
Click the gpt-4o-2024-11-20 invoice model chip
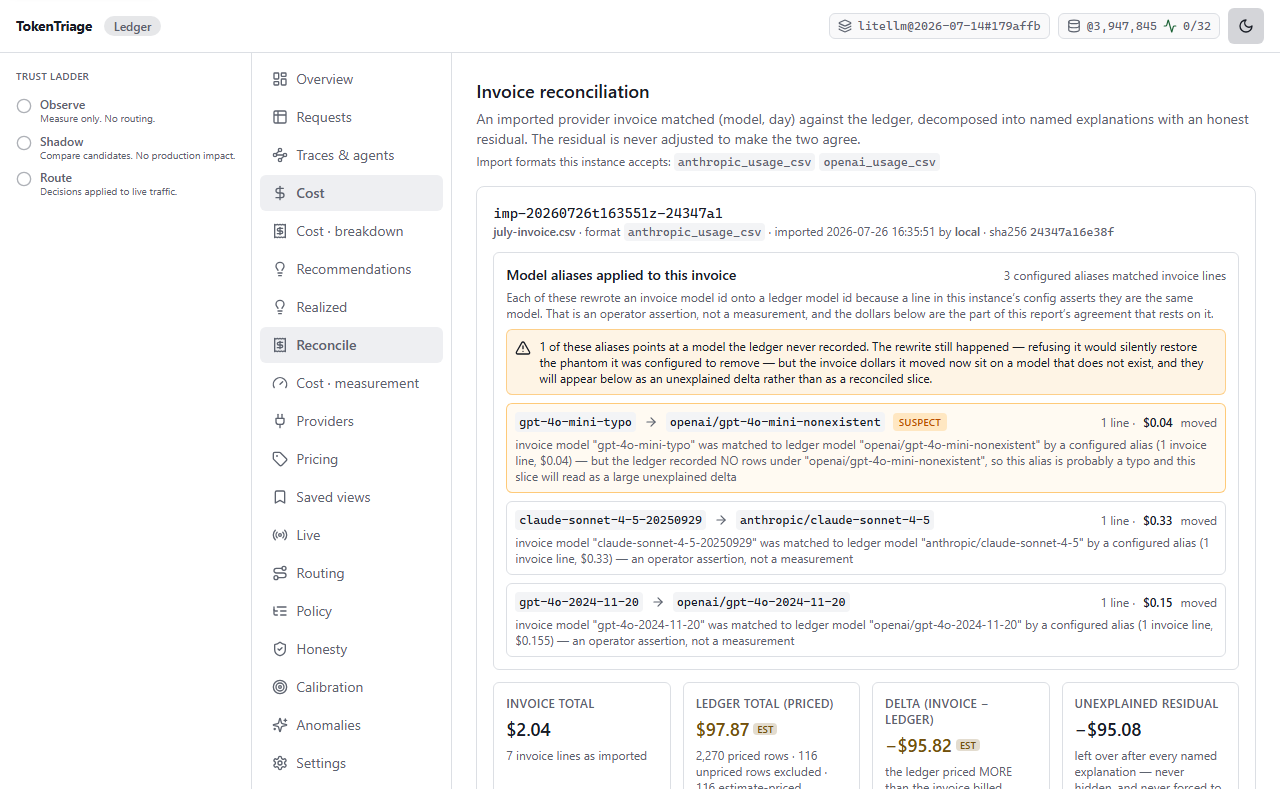(579, 602)
